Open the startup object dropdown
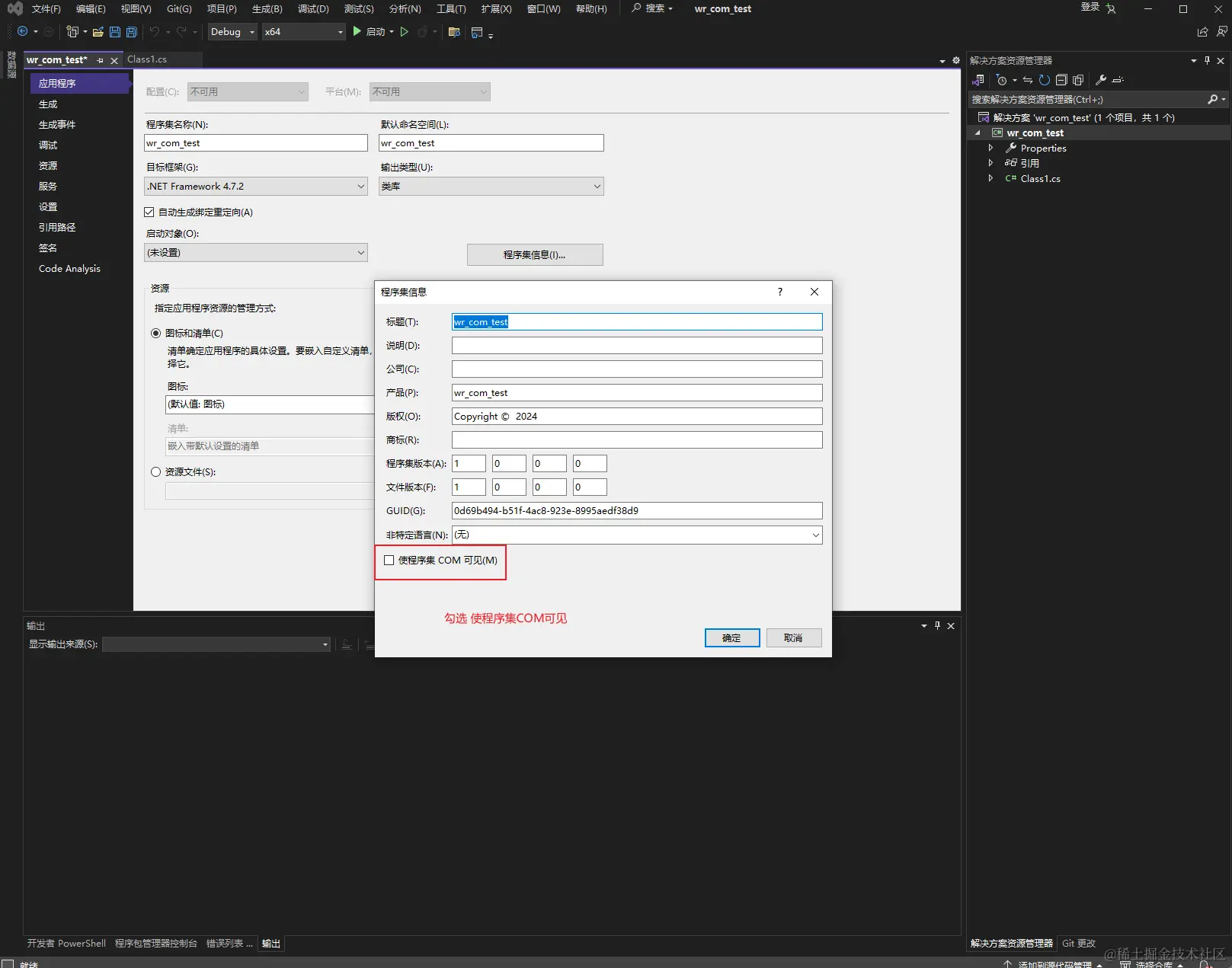Viewport: 1232px width, 968px height. point(256,252)
